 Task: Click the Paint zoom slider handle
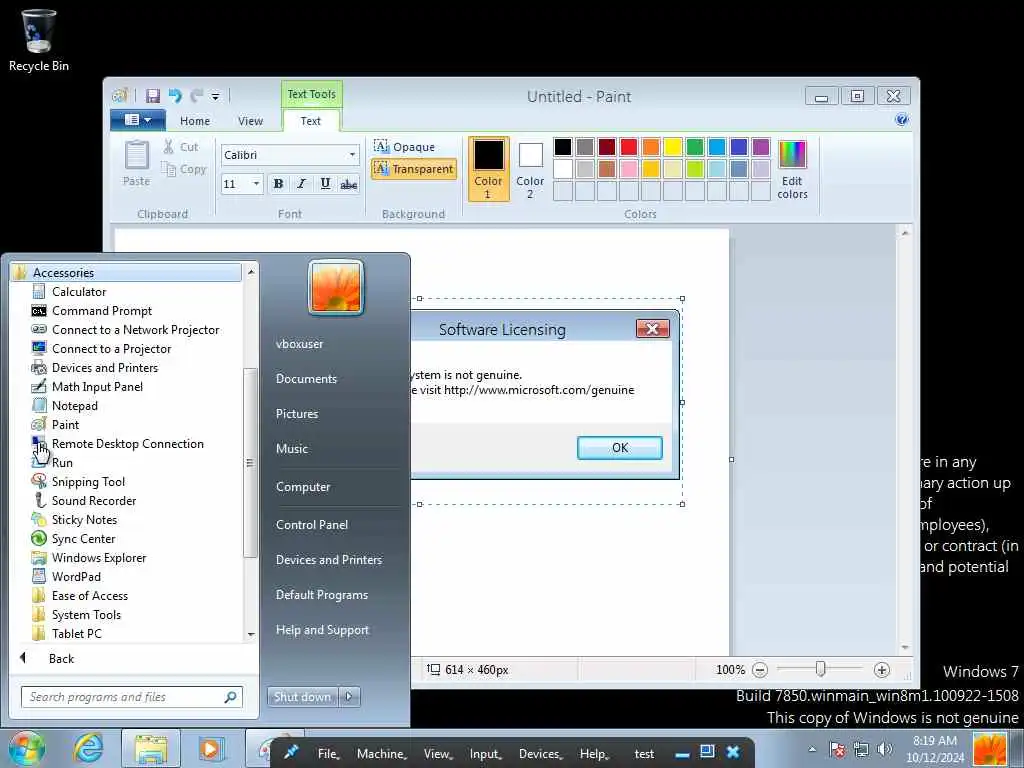point(820,669)
